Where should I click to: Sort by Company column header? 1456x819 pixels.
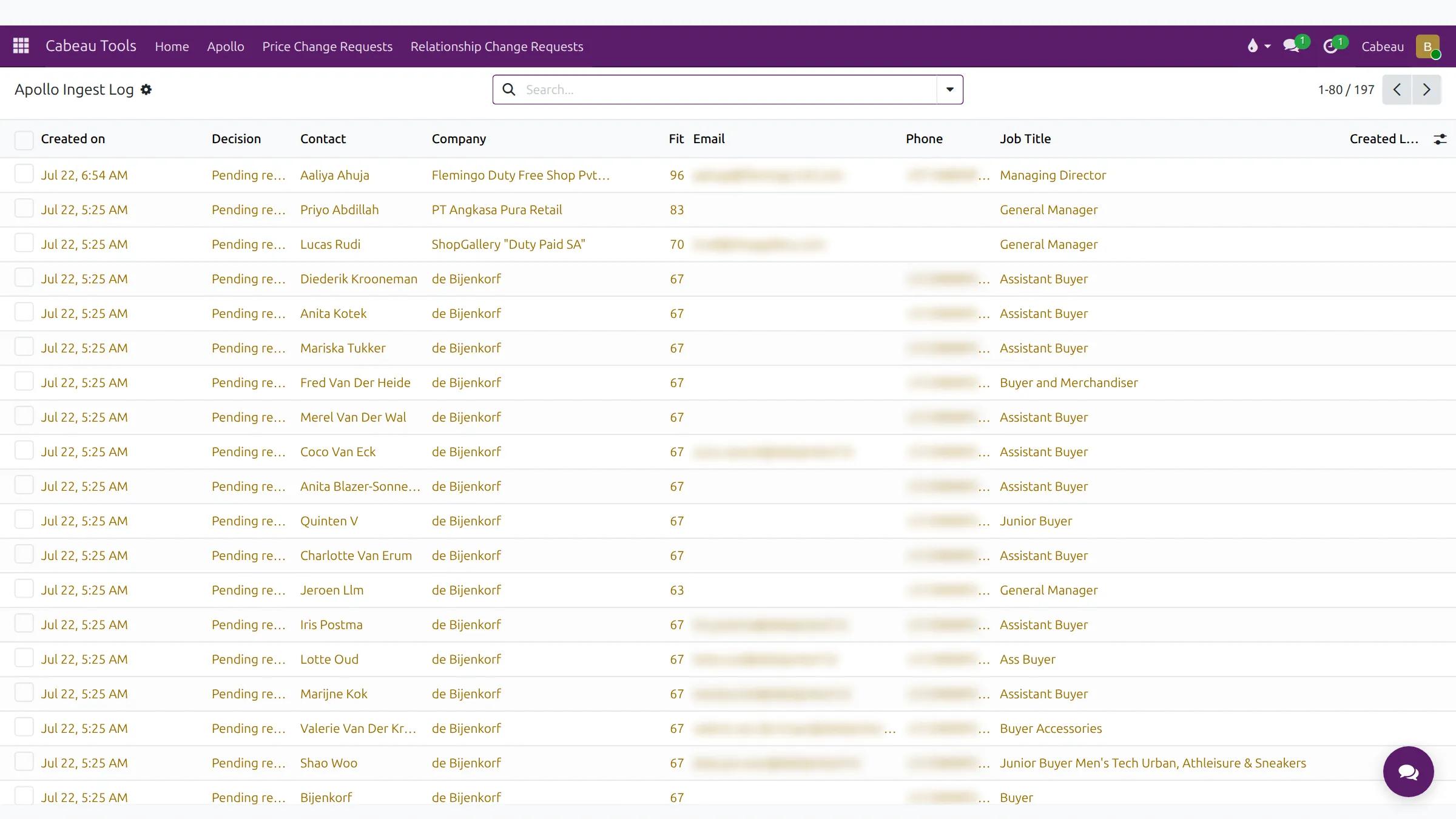[459, 139]
